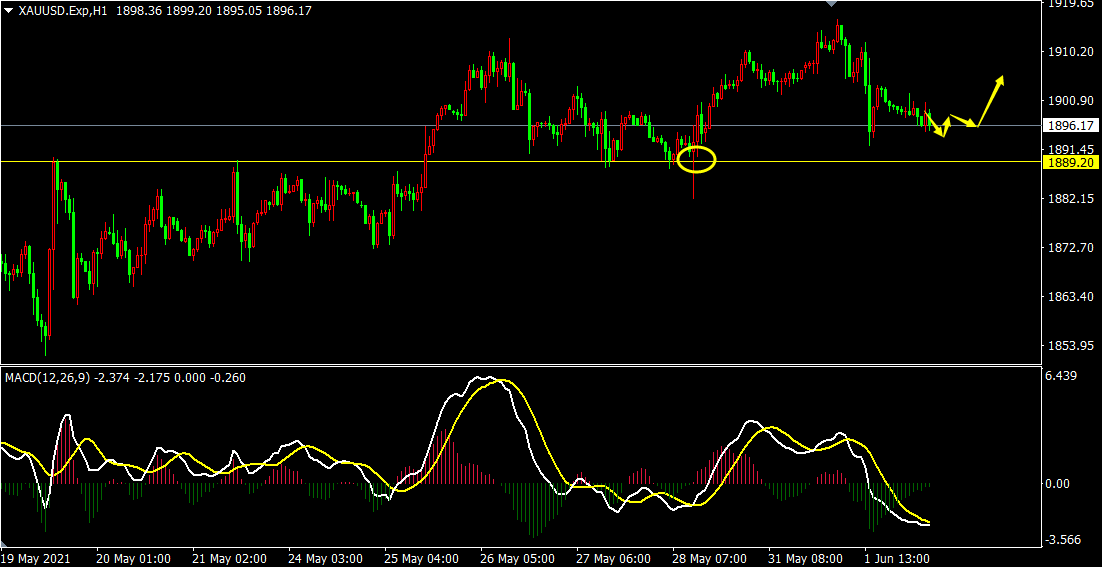Click the current price label 1896.17

pyautogui.click(x=1068, y=126)
